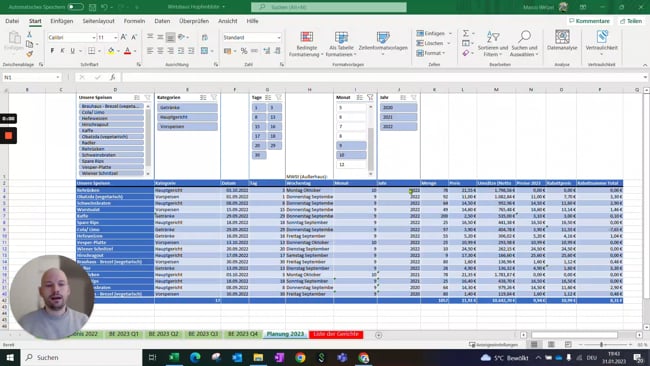Switch to the Einfügen ribbon tab
650x366 pixels.
[x=62, y=21]
